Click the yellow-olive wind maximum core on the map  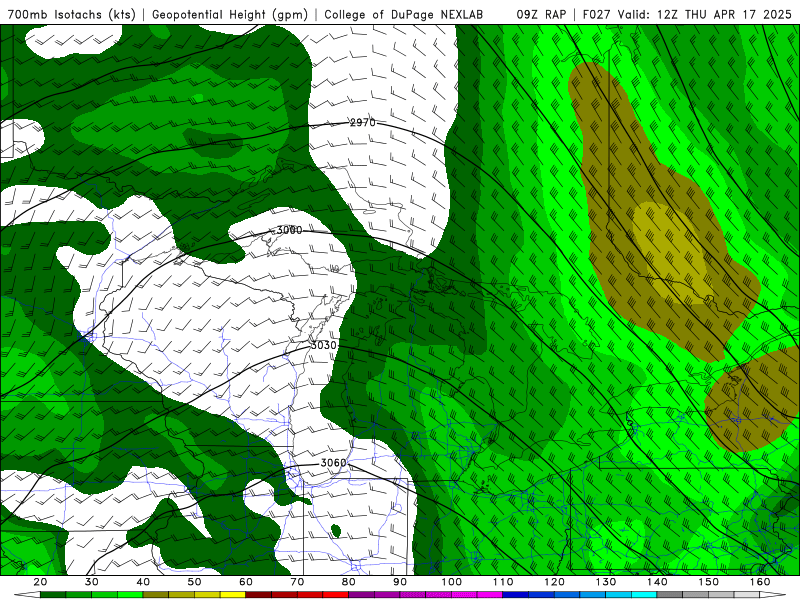tap(671, 253)
